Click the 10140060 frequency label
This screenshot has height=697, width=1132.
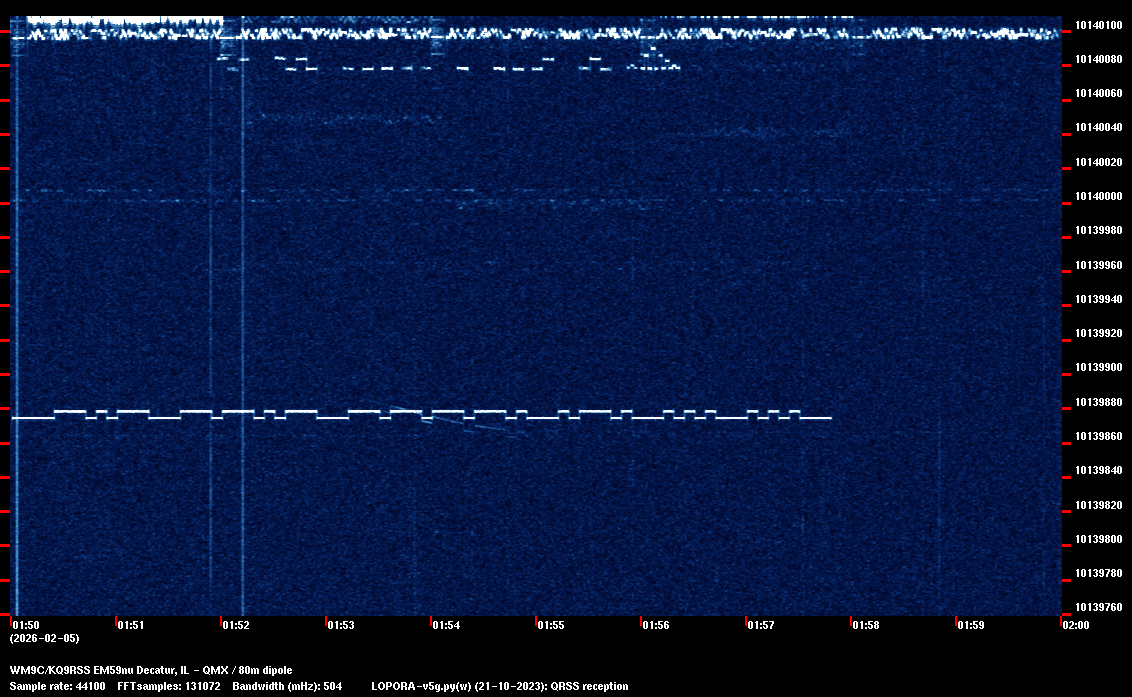pos(1098,93)
